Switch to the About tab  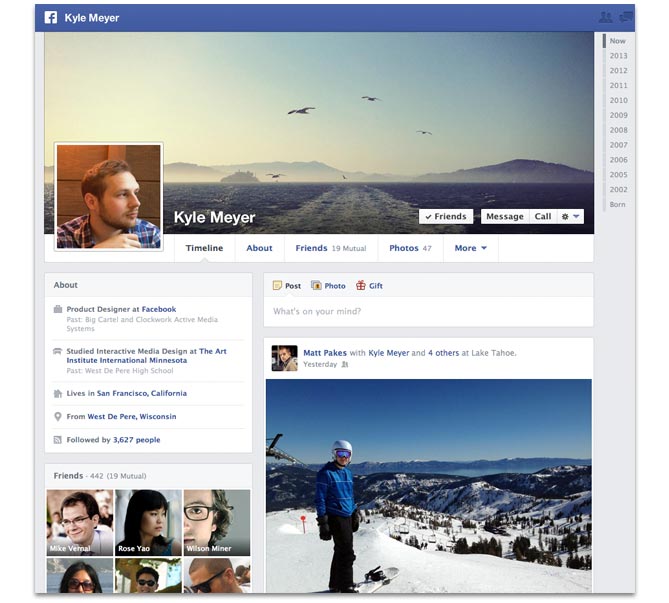[259, 248]
